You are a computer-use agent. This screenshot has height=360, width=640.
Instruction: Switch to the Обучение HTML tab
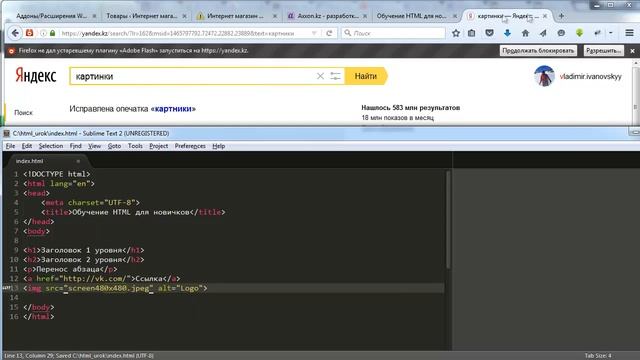click(x=411, y=16)
